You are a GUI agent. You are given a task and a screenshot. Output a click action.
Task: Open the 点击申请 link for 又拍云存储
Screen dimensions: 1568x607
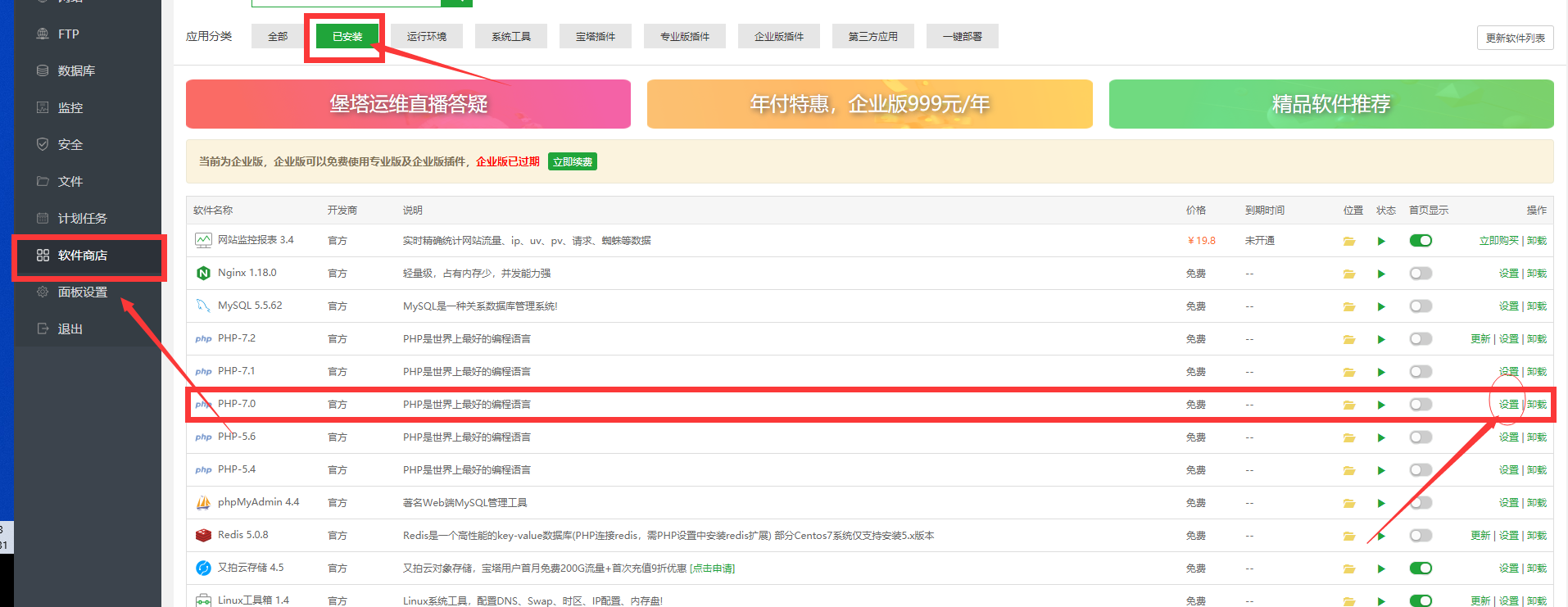712,568
